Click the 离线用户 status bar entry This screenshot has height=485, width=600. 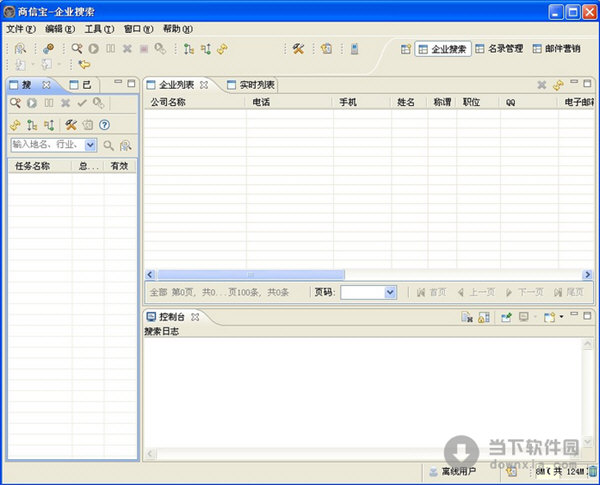tap(453, 472)
